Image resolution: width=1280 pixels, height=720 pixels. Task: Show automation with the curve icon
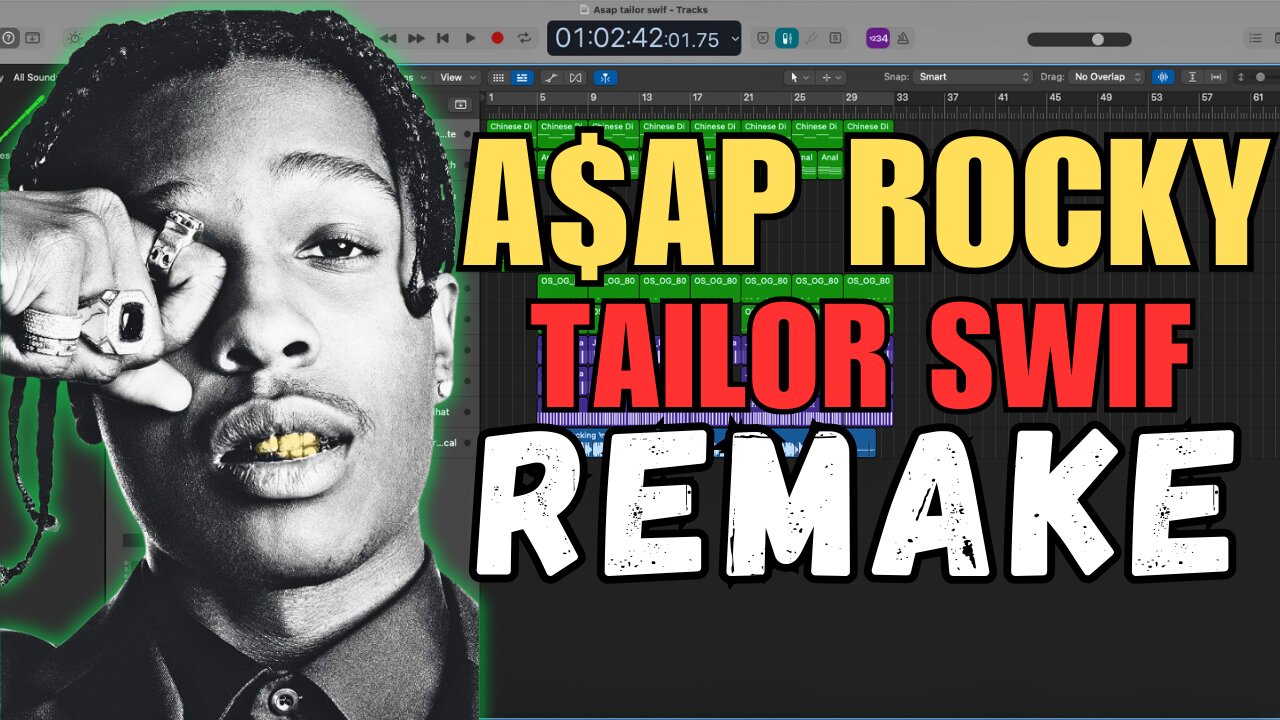coord(551,77)
